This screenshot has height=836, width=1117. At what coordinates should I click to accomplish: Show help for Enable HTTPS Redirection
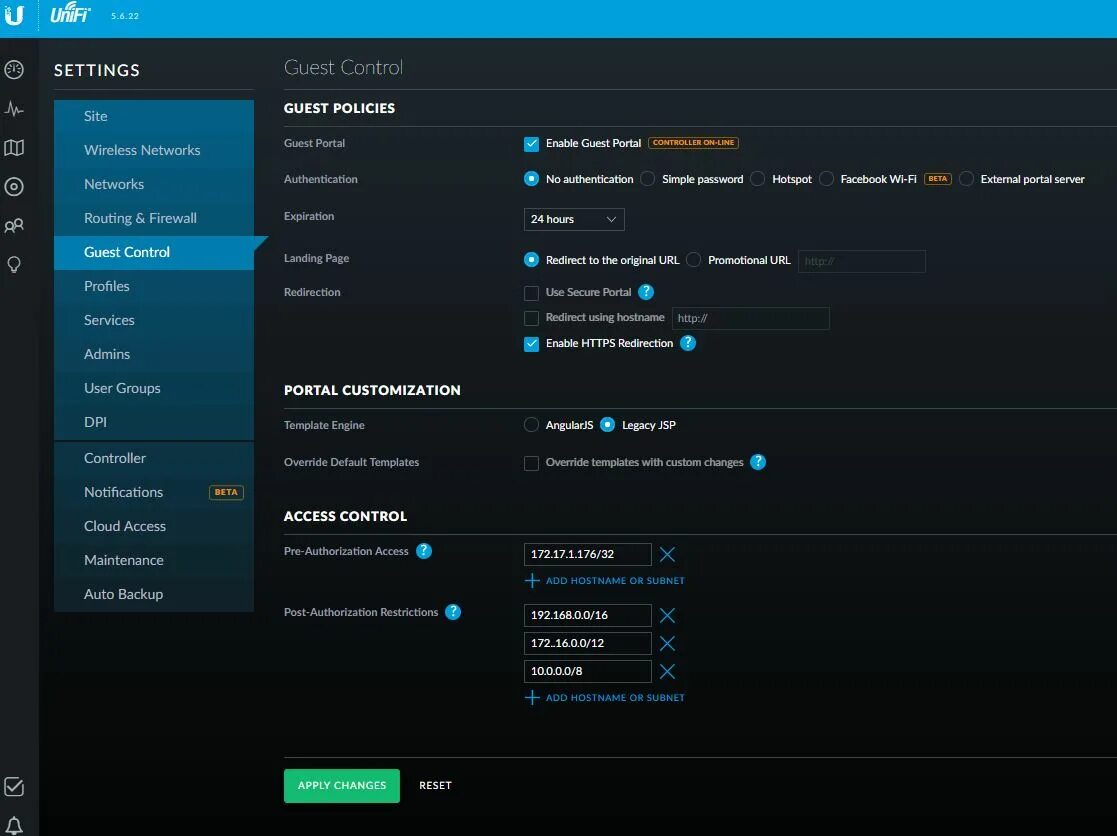(x=687, y=343)
